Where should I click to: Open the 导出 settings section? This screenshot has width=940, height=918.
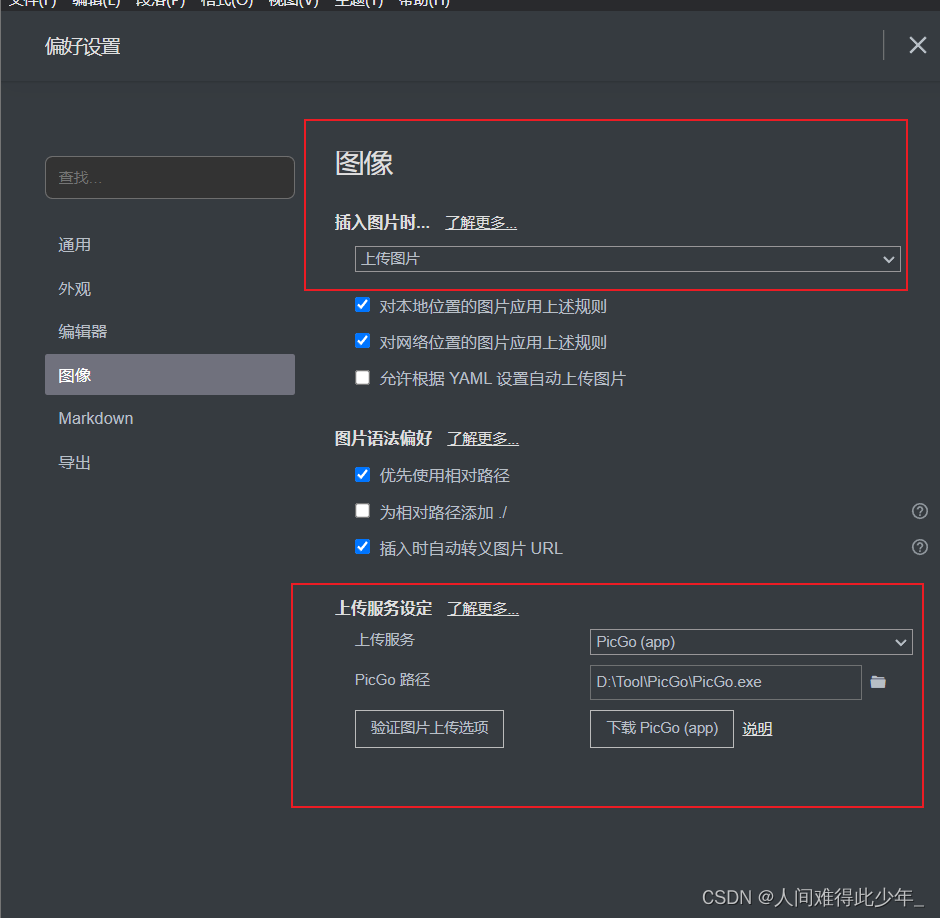click(x=75, y=462)
